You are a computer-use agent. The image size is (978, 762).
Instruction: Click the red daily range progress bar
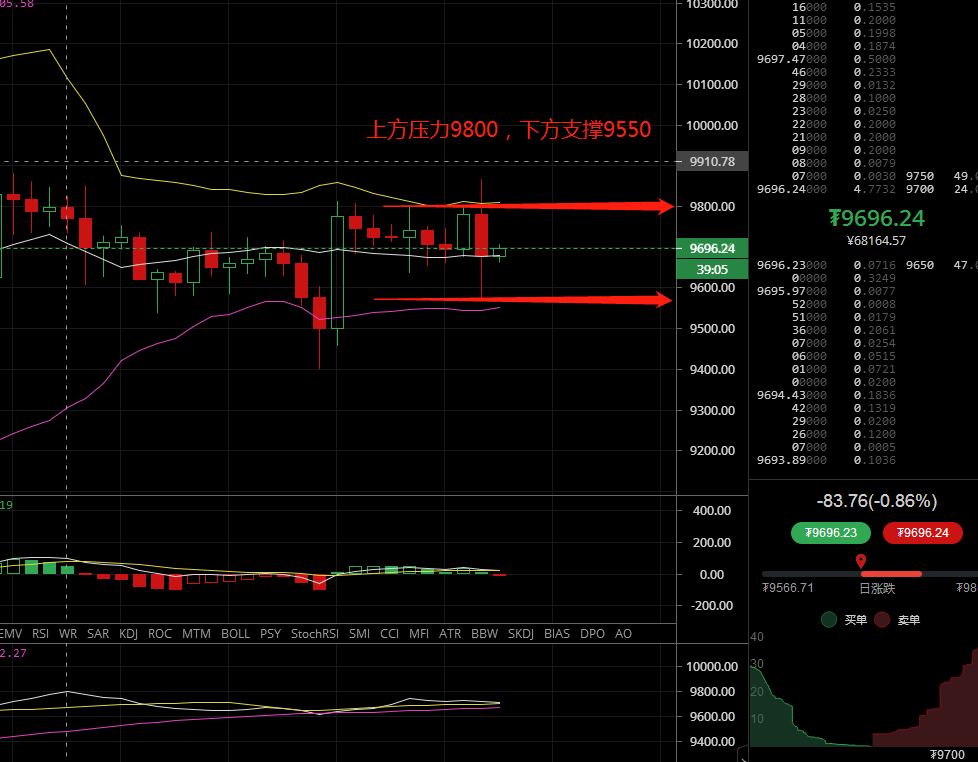[x=891, y=574]
